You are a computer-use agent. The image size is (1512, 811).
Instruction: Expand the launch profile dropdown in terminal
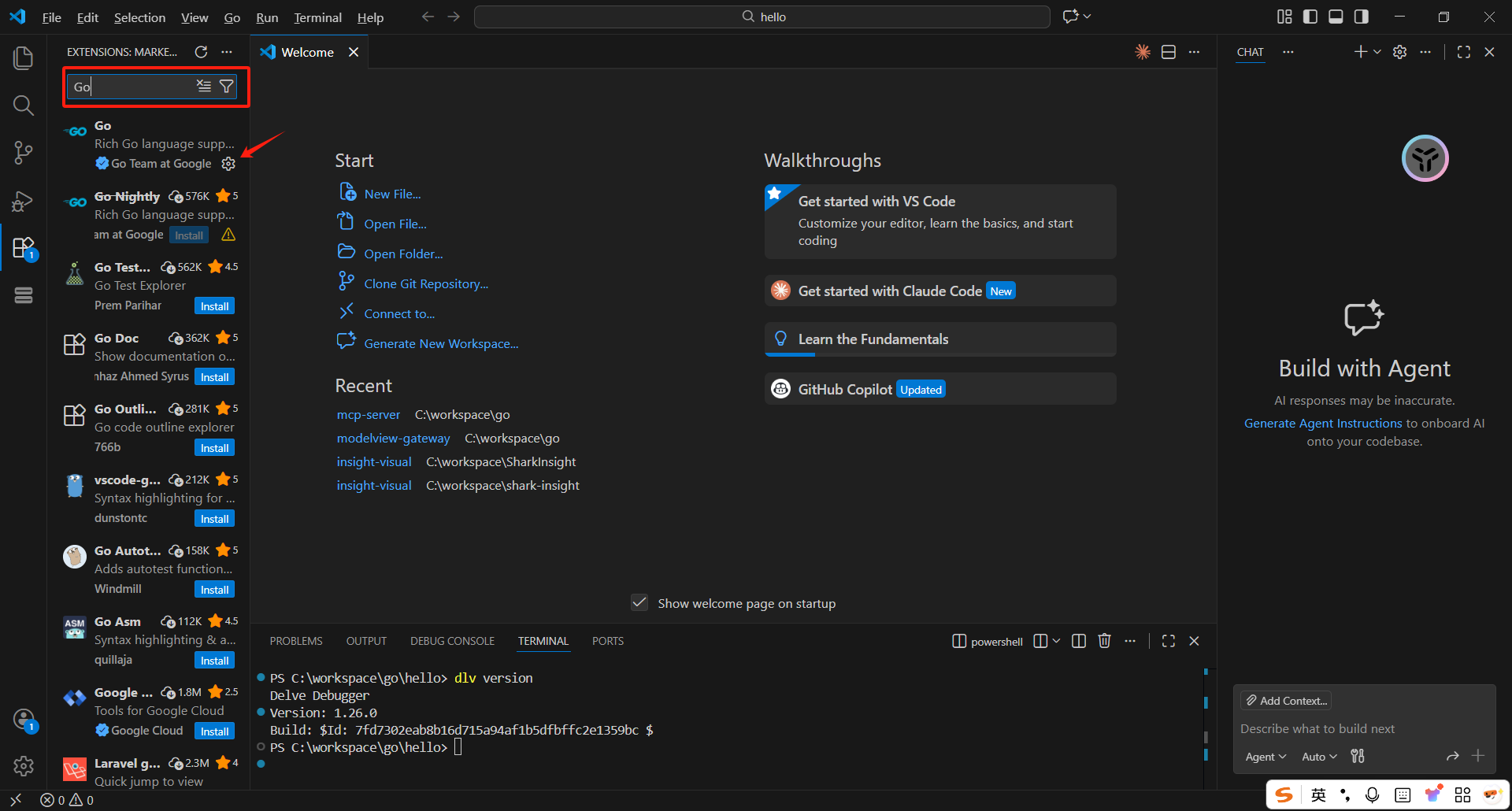[x=1057, y=641]
